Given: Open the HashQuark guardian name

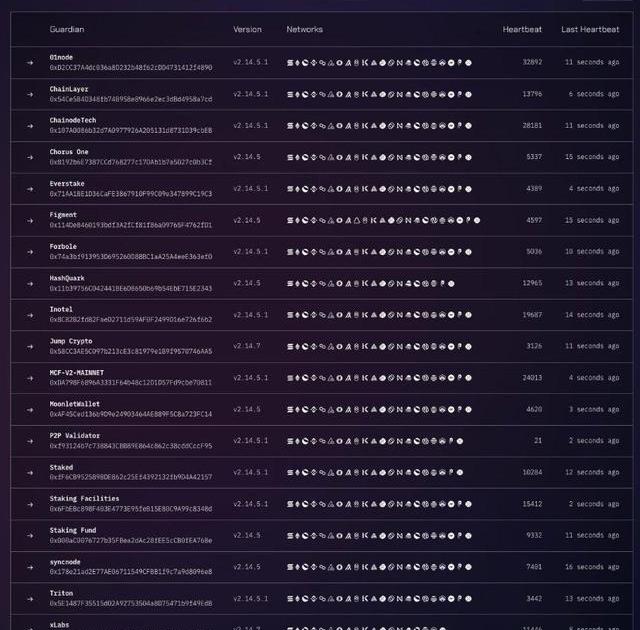Looking at the screenshot, I should (69, 278).
